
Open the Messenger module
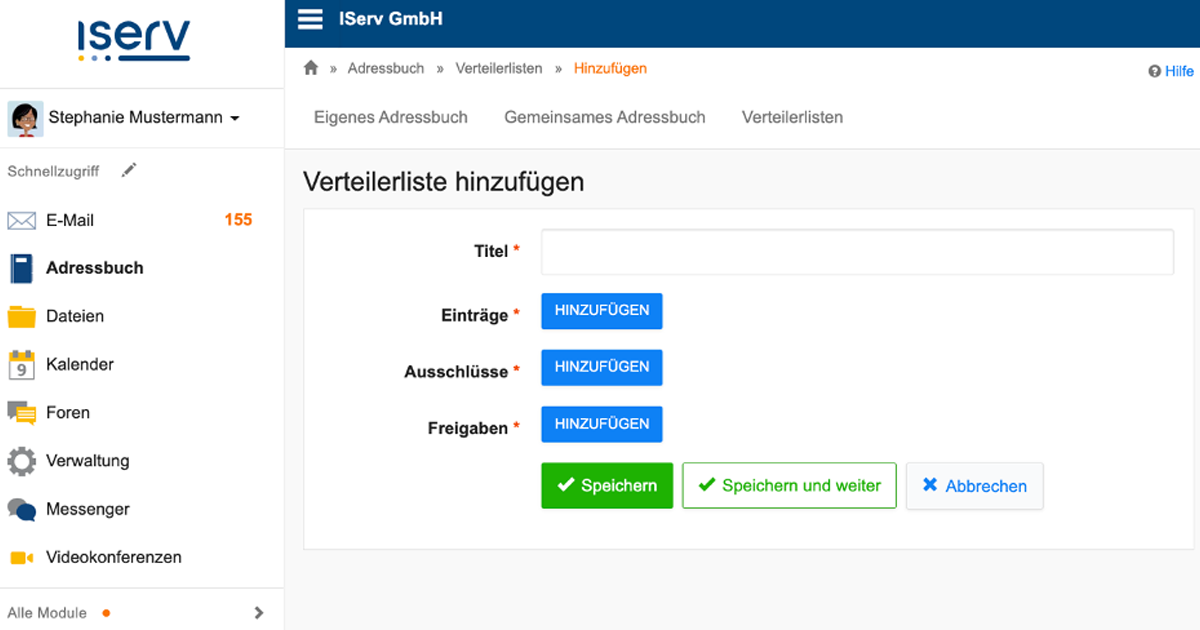pos(88,509)
